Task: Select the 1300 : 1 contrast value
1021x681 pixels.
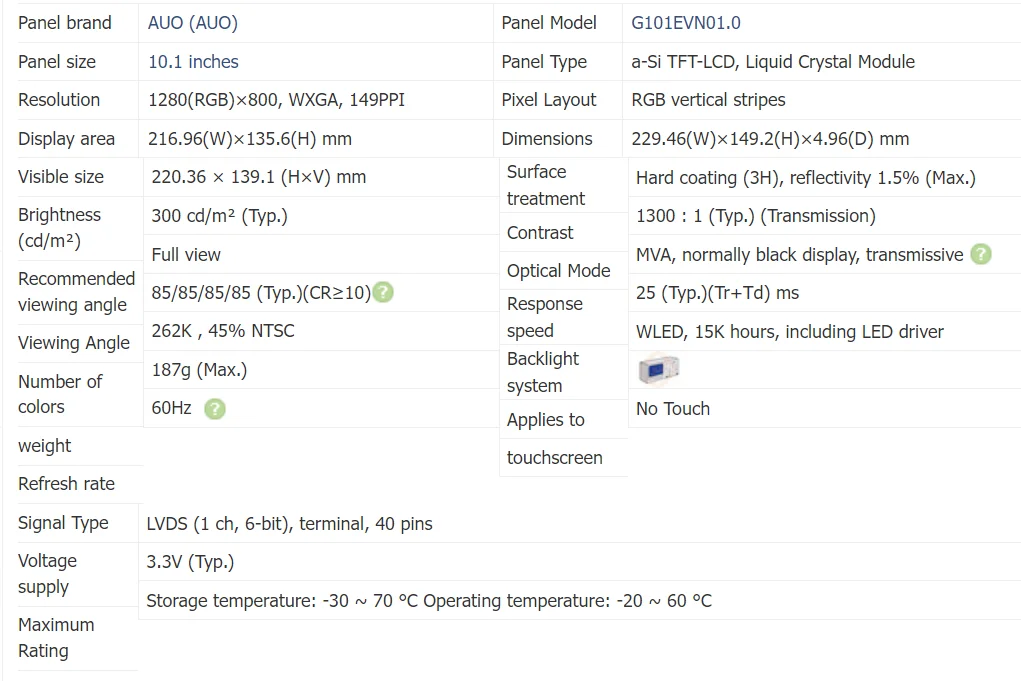Action: click(x=755, y=216)
